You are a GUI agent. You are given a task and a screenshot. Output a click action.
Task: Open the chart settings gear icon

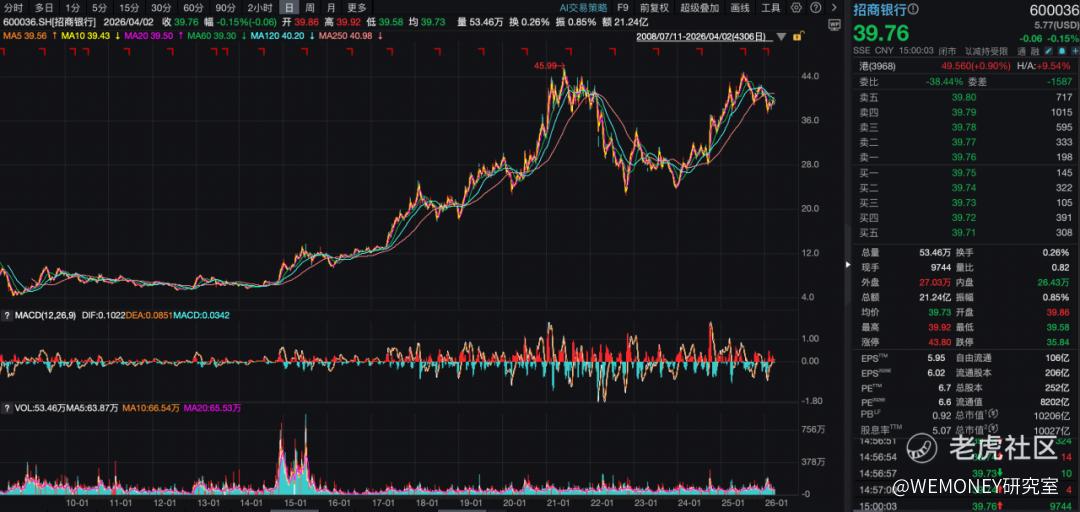coord(797,8)
